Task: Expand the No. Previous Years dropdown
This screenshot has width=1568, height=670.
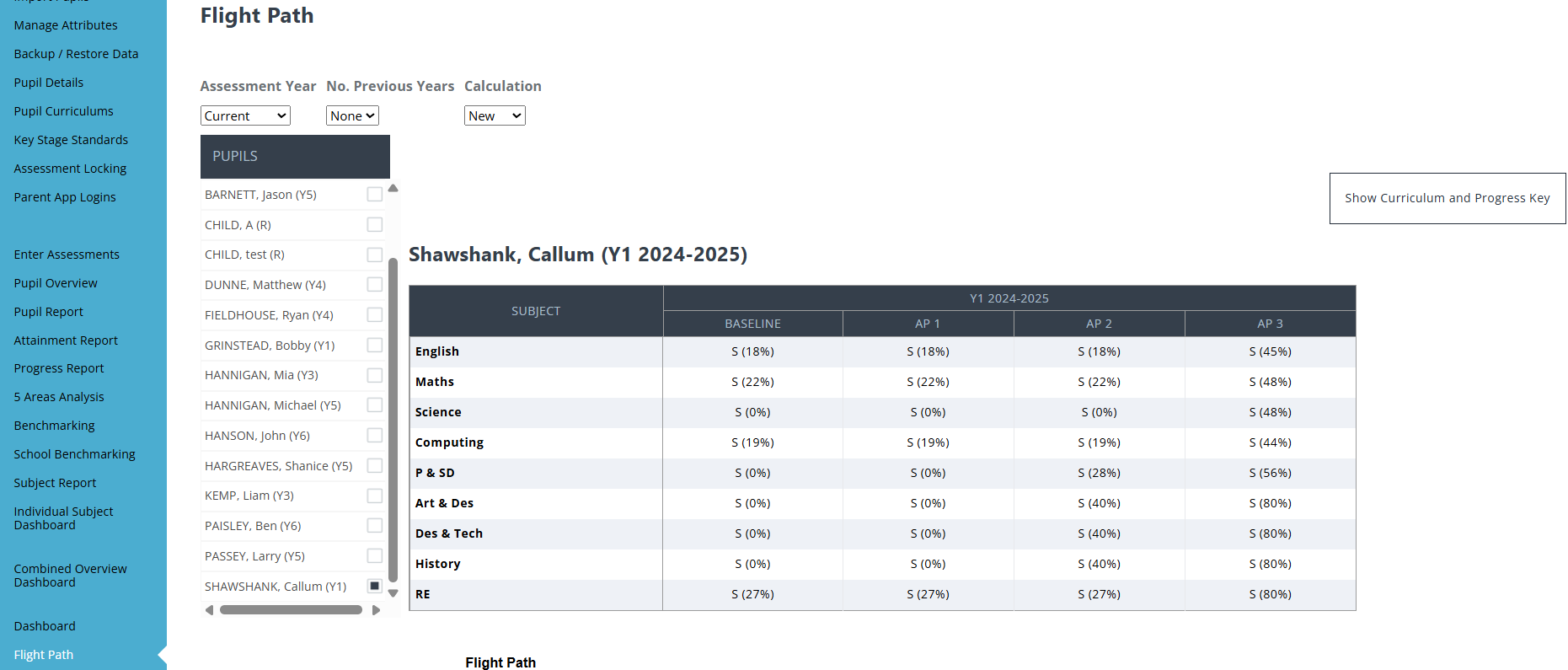Action: point(352,115)
